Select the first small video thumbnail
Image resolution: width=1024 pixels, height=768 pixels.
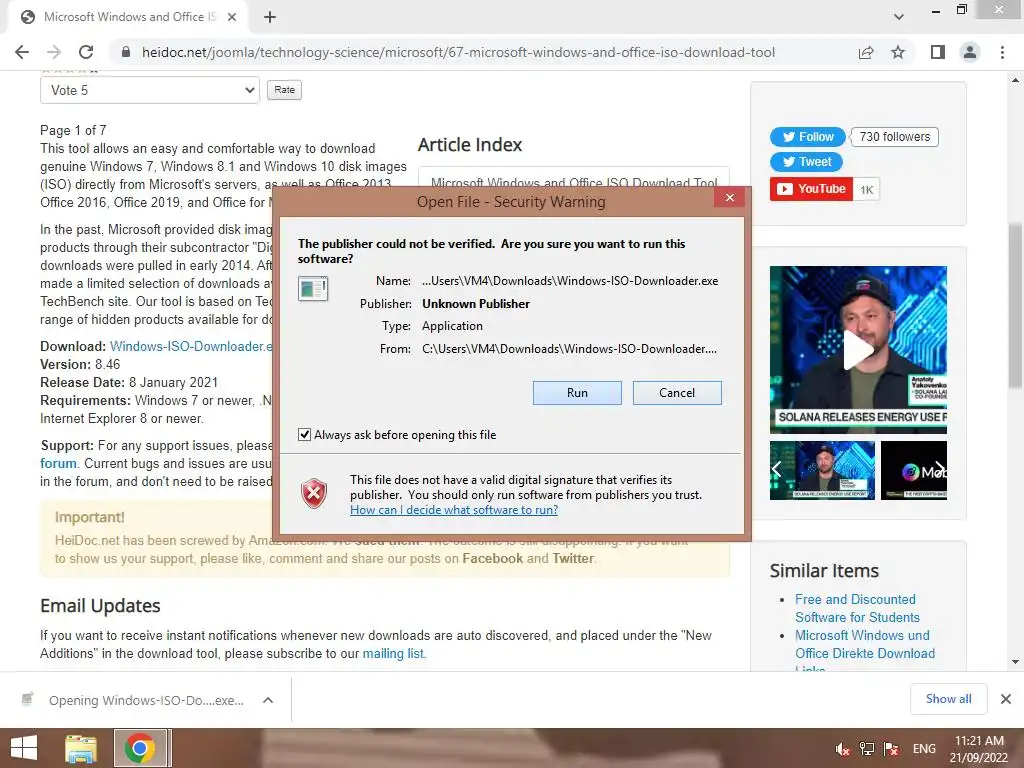point(823,470)
